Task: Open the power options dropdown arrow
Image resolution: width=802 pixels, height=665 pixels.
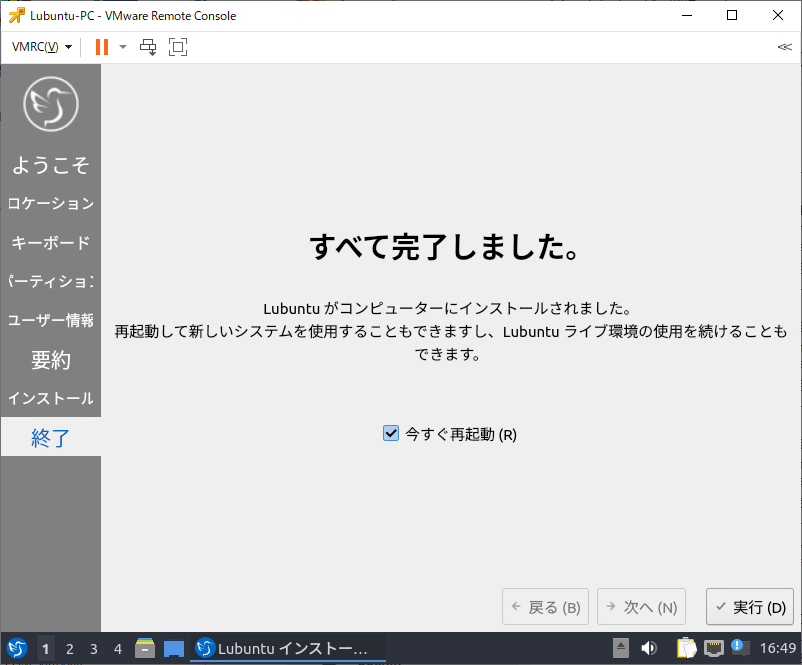Action: coord(123,47)
